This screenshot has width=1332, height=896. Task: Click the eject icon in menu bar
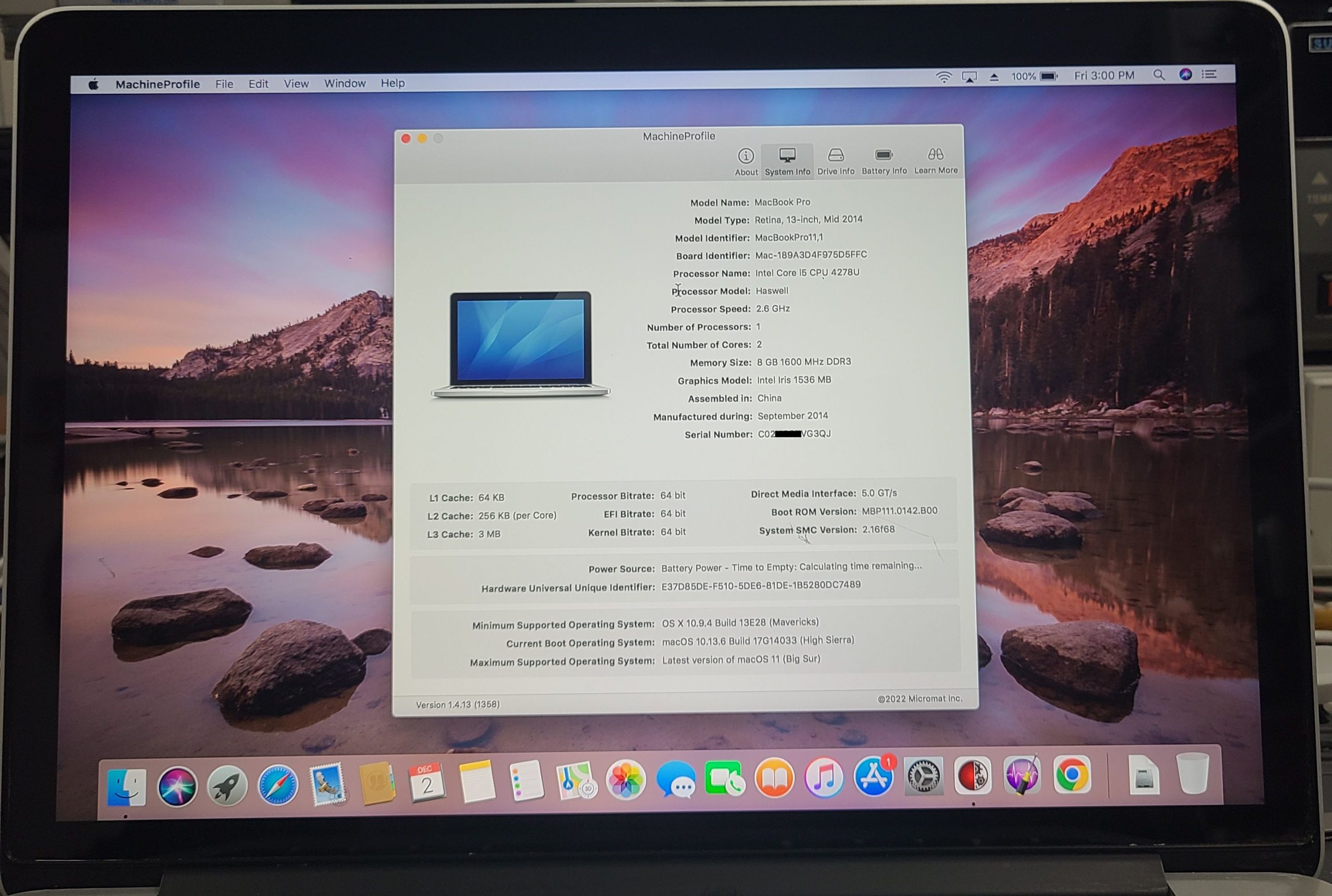[994, 76]
